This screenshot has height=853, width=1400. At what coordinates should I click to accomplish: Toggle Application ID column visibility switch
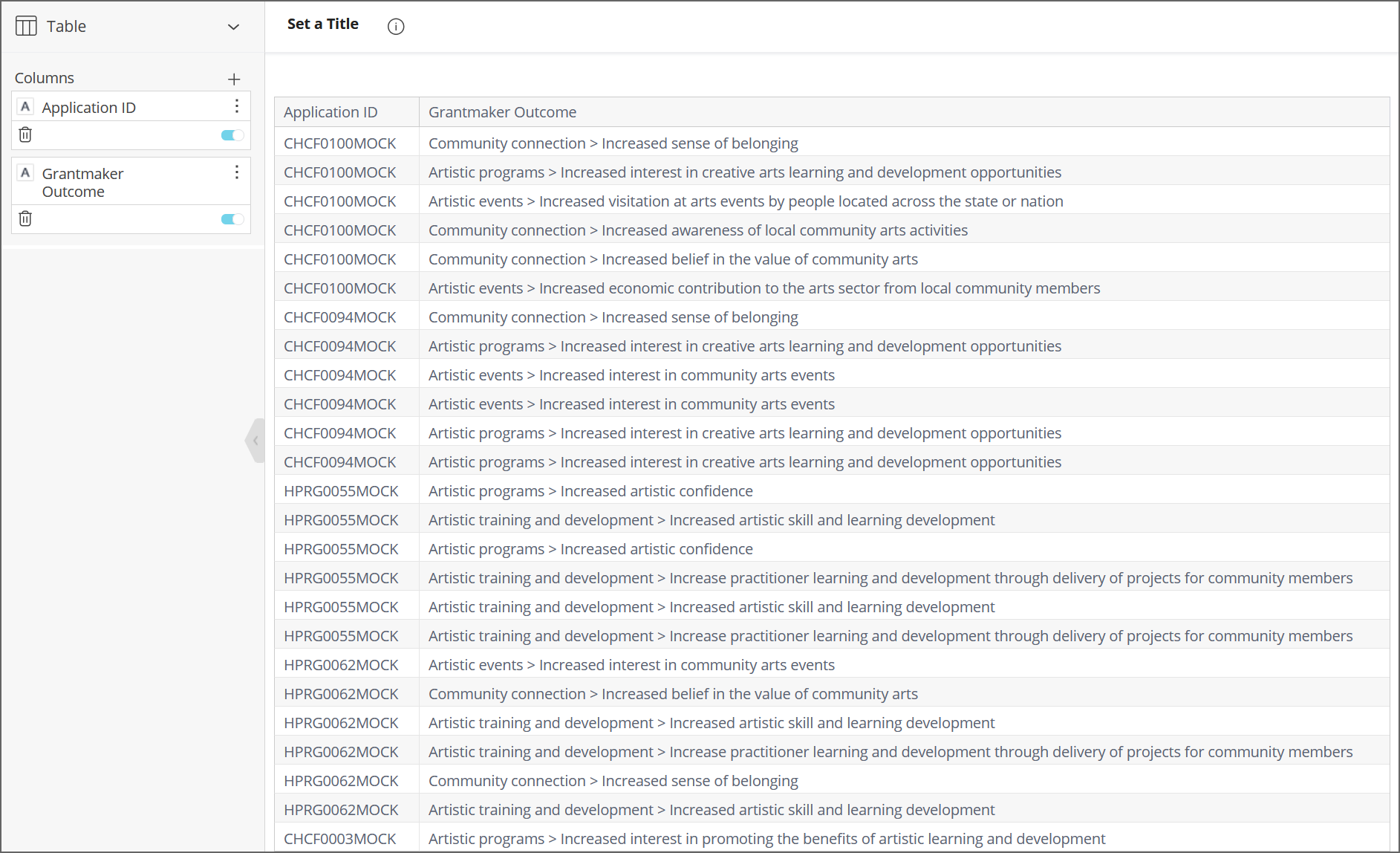point(232,135)
